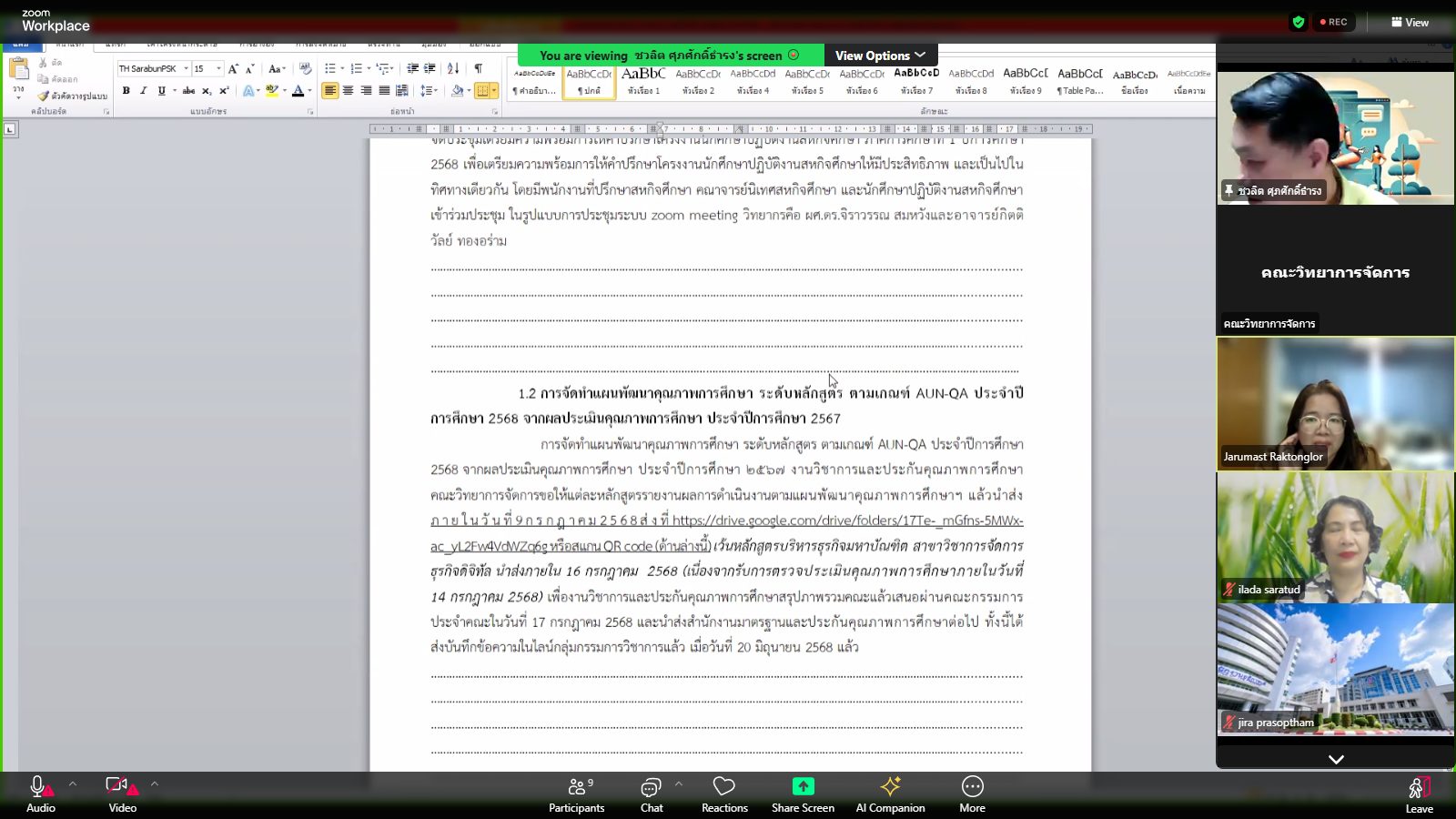Expand the View Options menu

(x=880, y=56)
